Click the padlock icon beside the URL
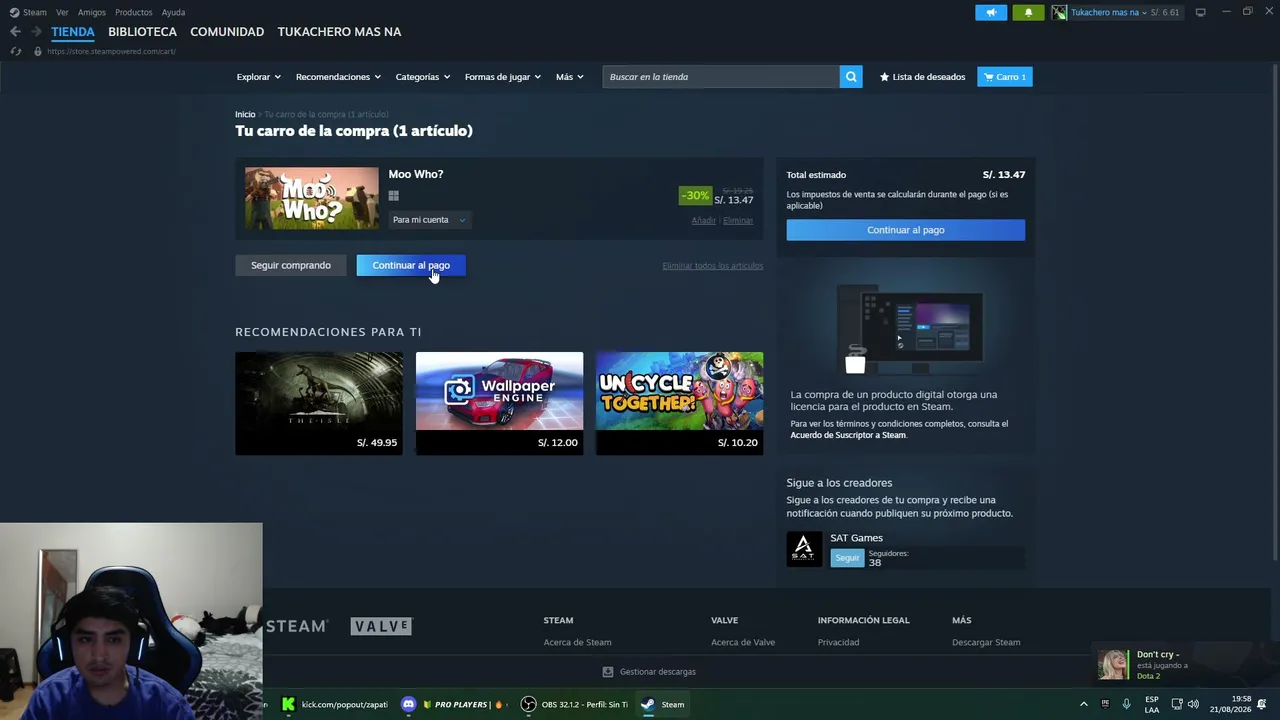This screenshot has width=1280, height=720. click(38, 51)
